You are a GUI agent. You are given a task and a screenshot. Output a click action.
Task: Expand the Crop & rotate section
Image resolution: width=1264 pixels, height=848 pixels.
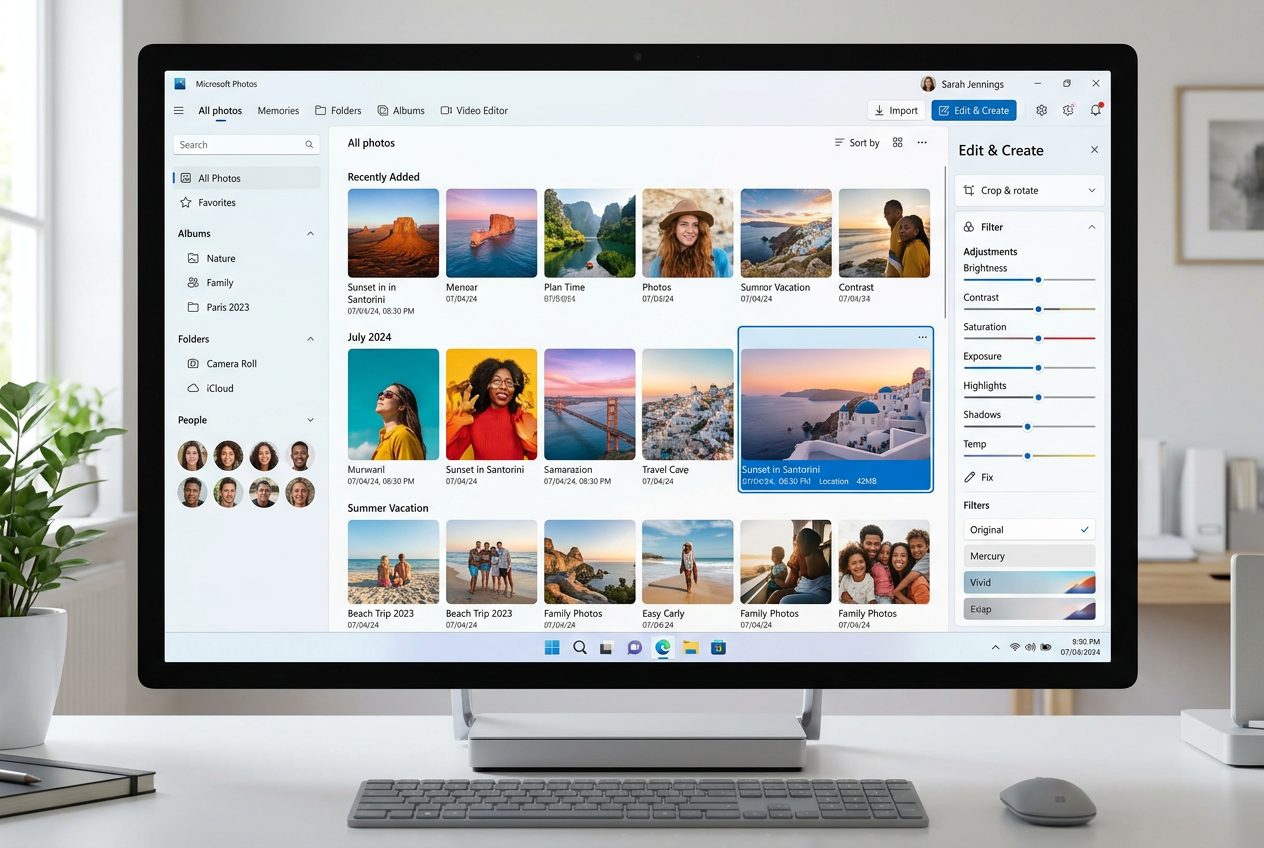(1091, 190)
